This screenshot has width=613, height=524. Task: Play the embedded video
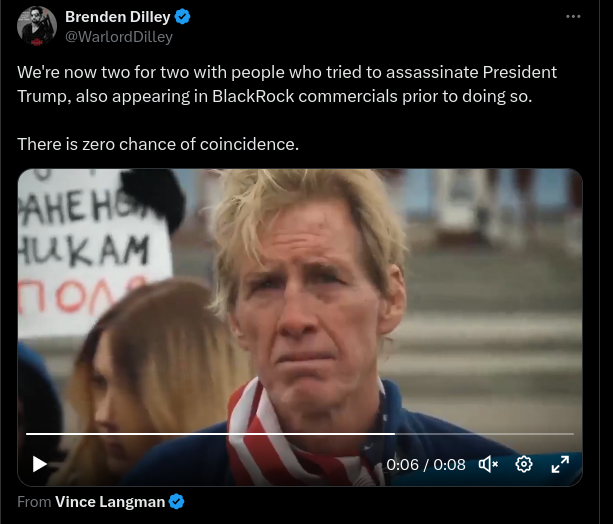(x=39, y=464)
